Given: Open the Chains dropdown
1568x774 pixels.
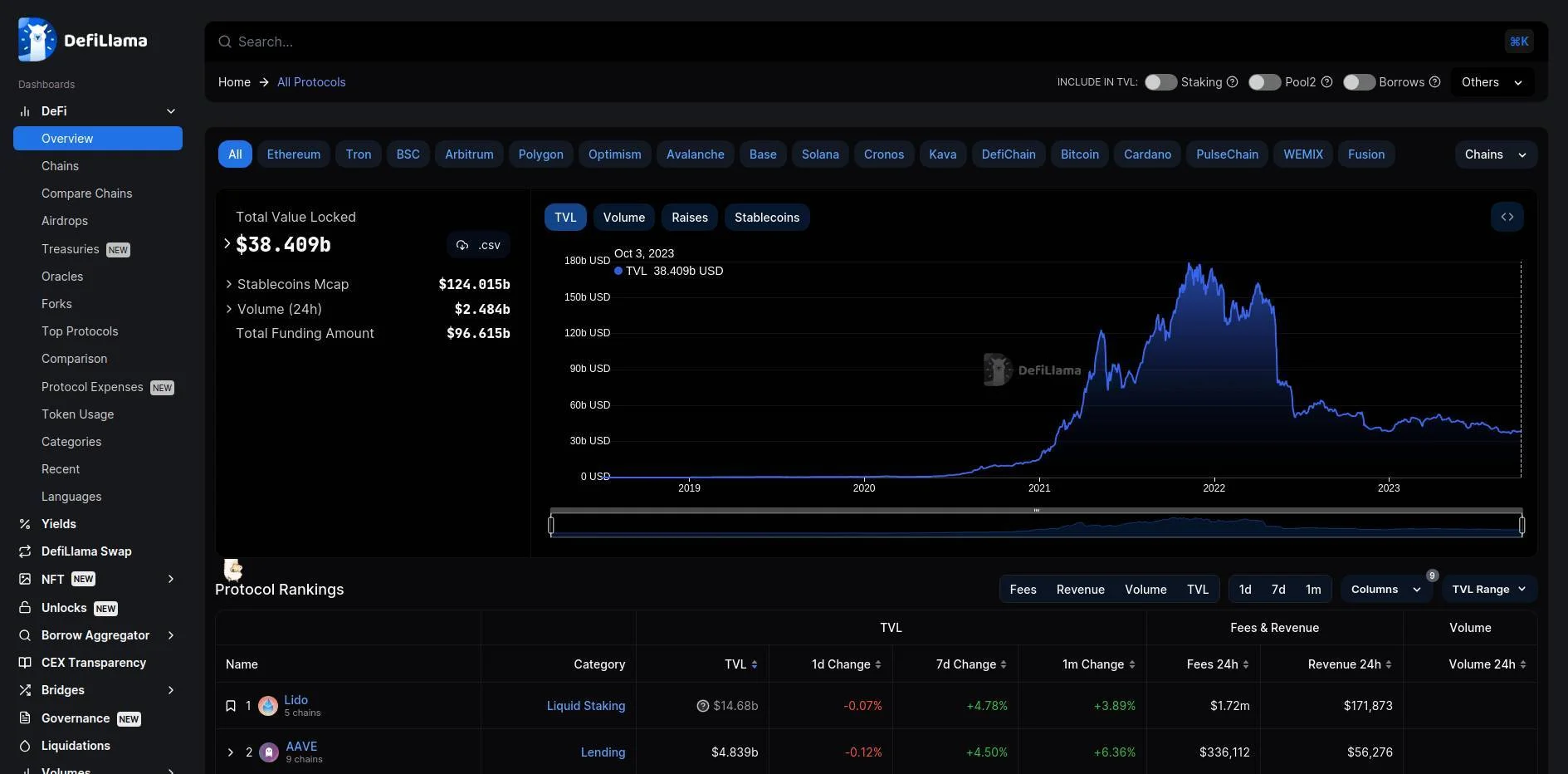Looking at the screenshot, I should point(1495,154).
